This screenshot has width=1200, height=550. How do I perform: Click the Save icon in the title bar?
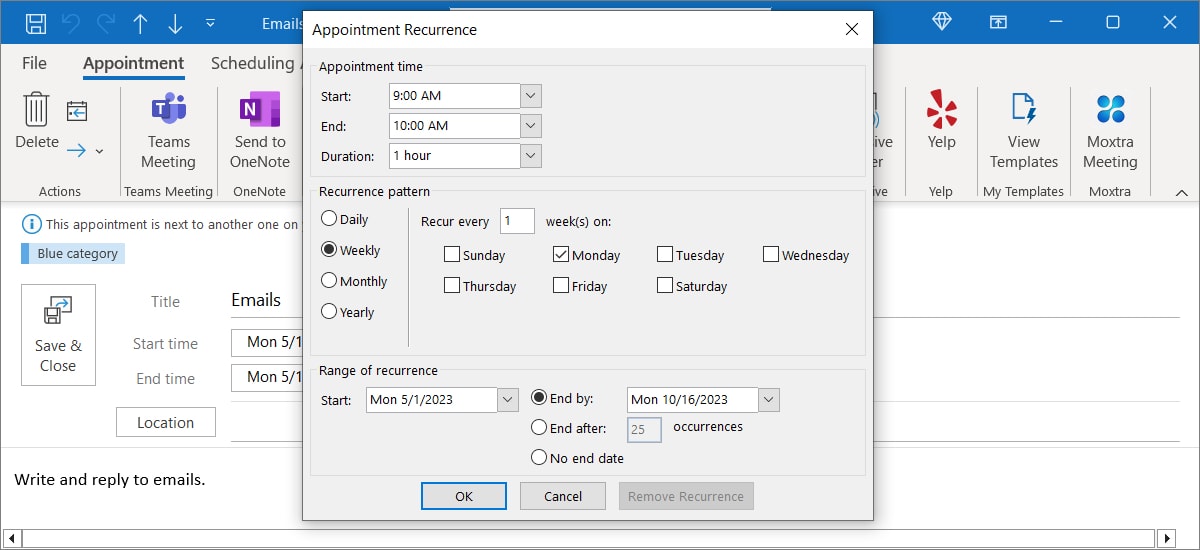point(36,22)
